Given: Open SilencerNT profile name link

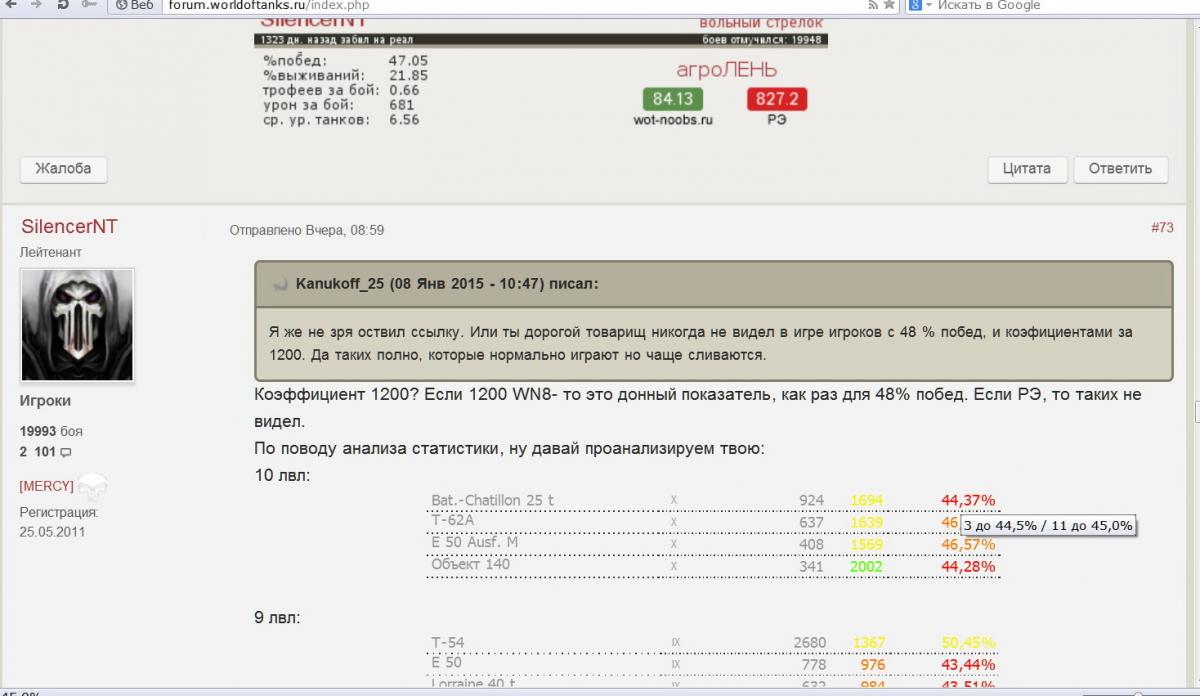Looking at the screenshot, I should click(69, 227).
